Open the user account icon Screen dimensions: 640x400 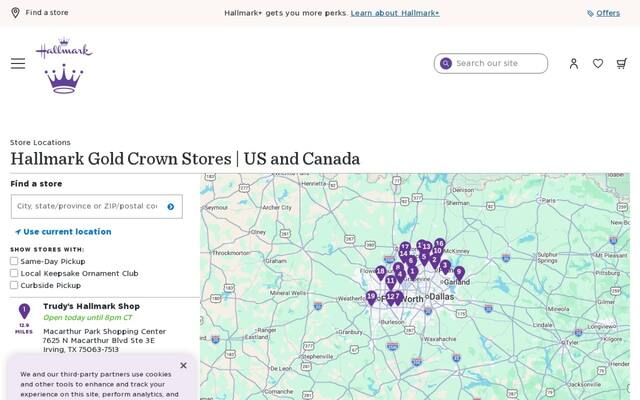click(574, 63)
